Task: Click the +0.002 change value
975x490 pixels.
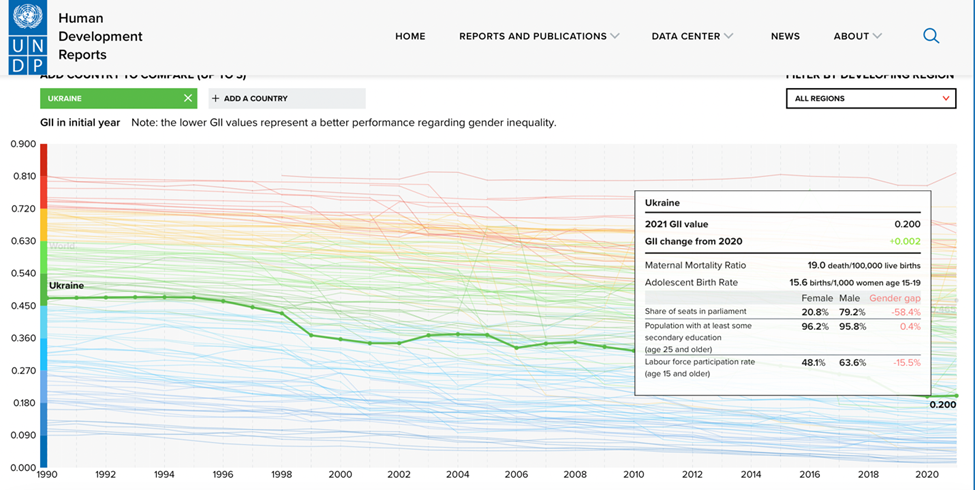Action: [905, 241]
